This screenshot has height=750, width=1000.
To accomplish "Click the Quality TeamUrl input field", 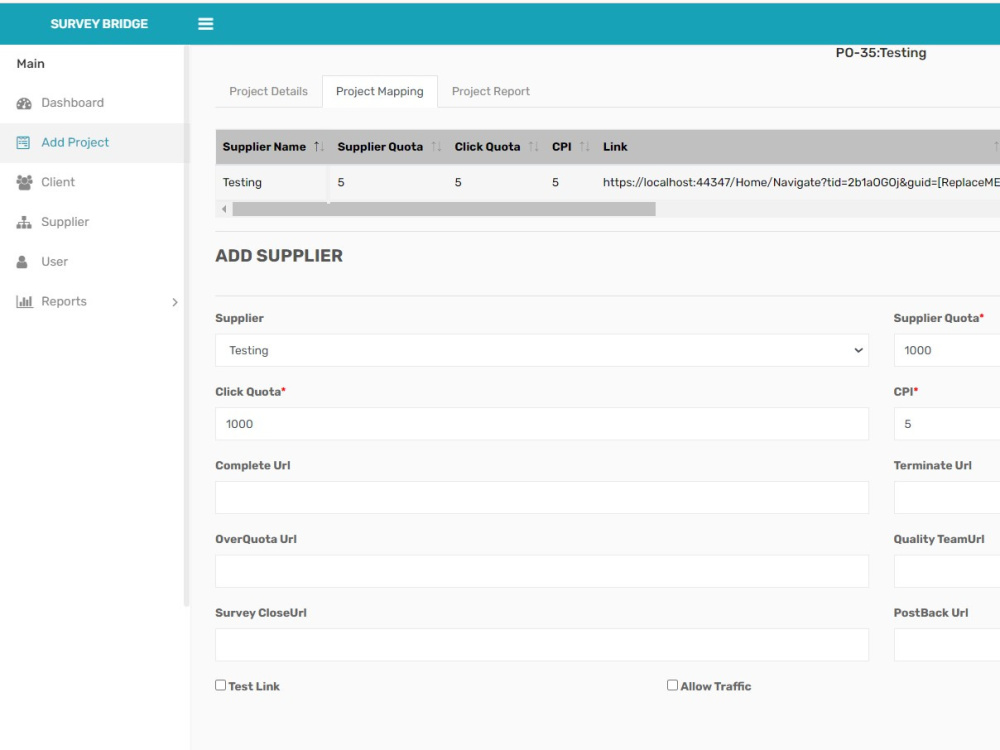I will pyautogui.click(x=947, y=571).
